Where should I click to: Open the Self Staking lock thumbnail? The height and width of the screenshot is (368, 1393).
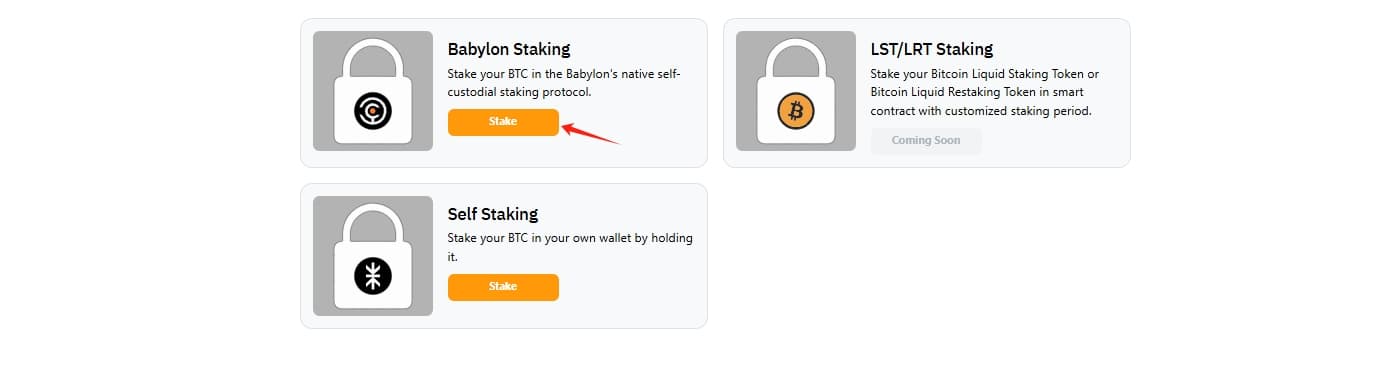373,256
